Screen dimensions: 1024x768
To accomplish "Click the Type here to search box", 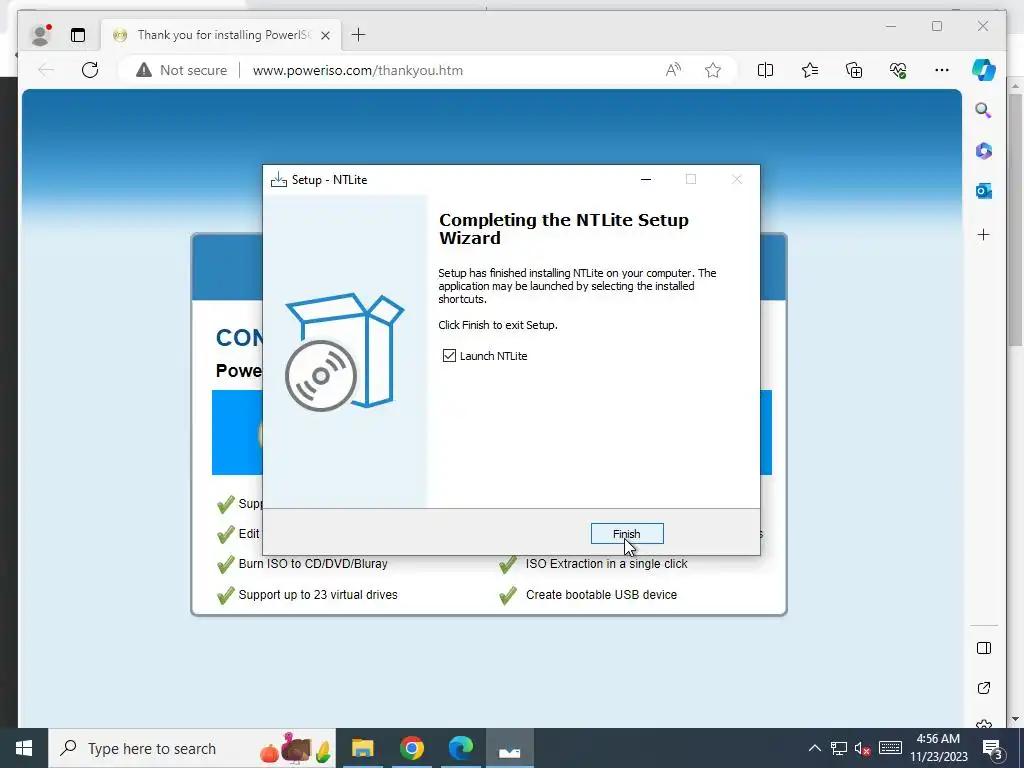I will [192, 748].
